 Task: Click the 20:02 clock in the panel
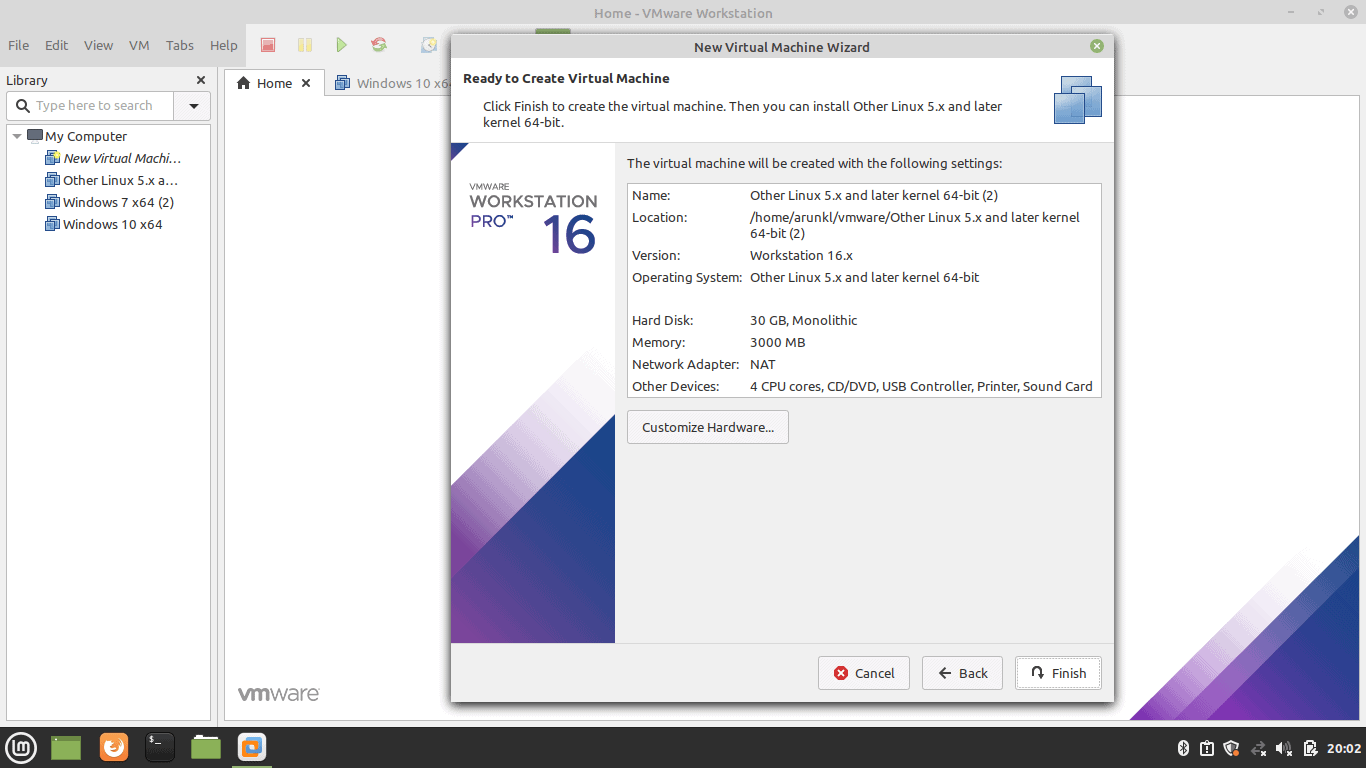click(1343, 748)
